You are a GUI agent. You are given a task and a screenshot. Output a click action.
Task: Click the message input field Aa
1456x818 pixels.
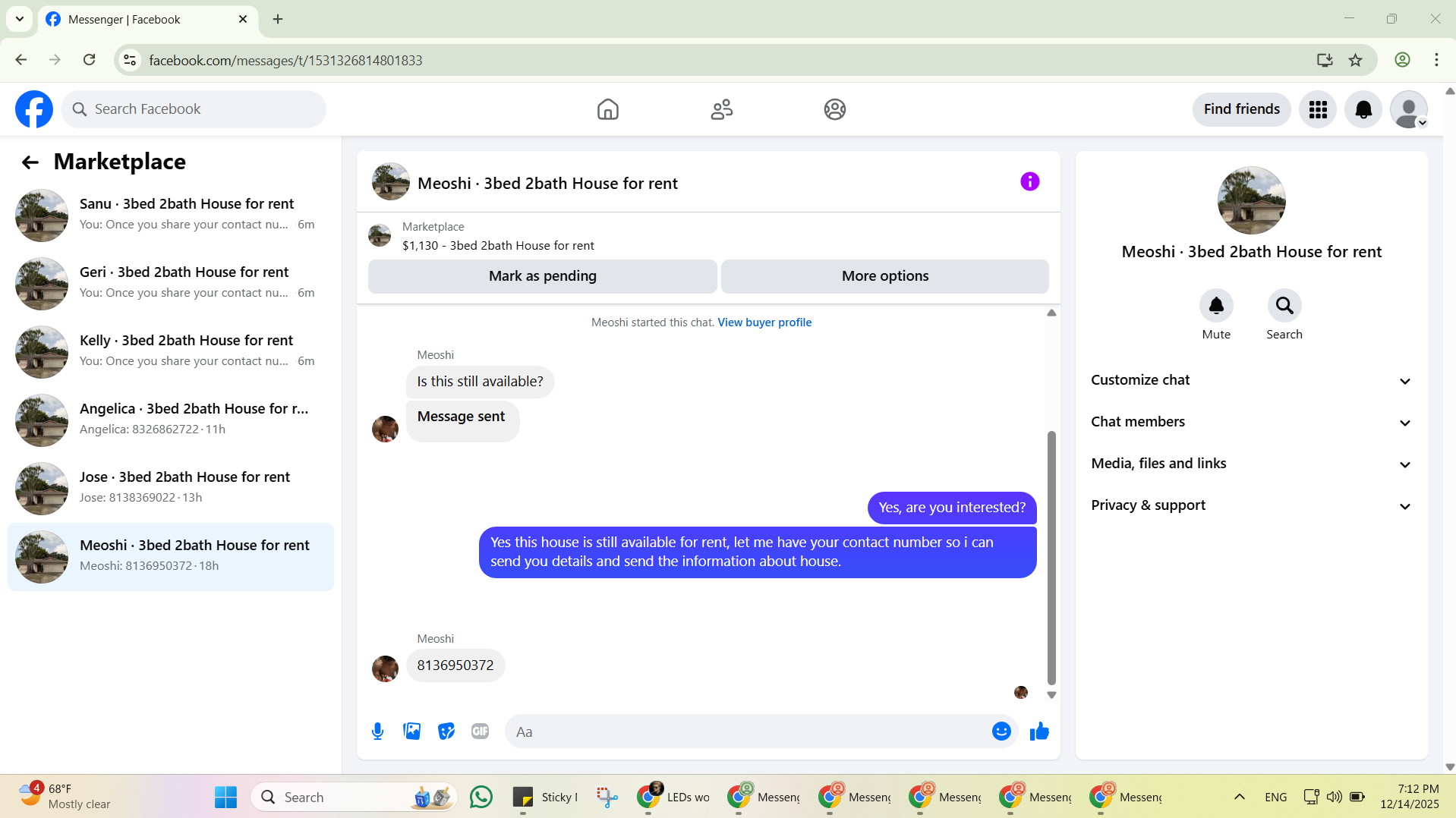click(748, 731)
